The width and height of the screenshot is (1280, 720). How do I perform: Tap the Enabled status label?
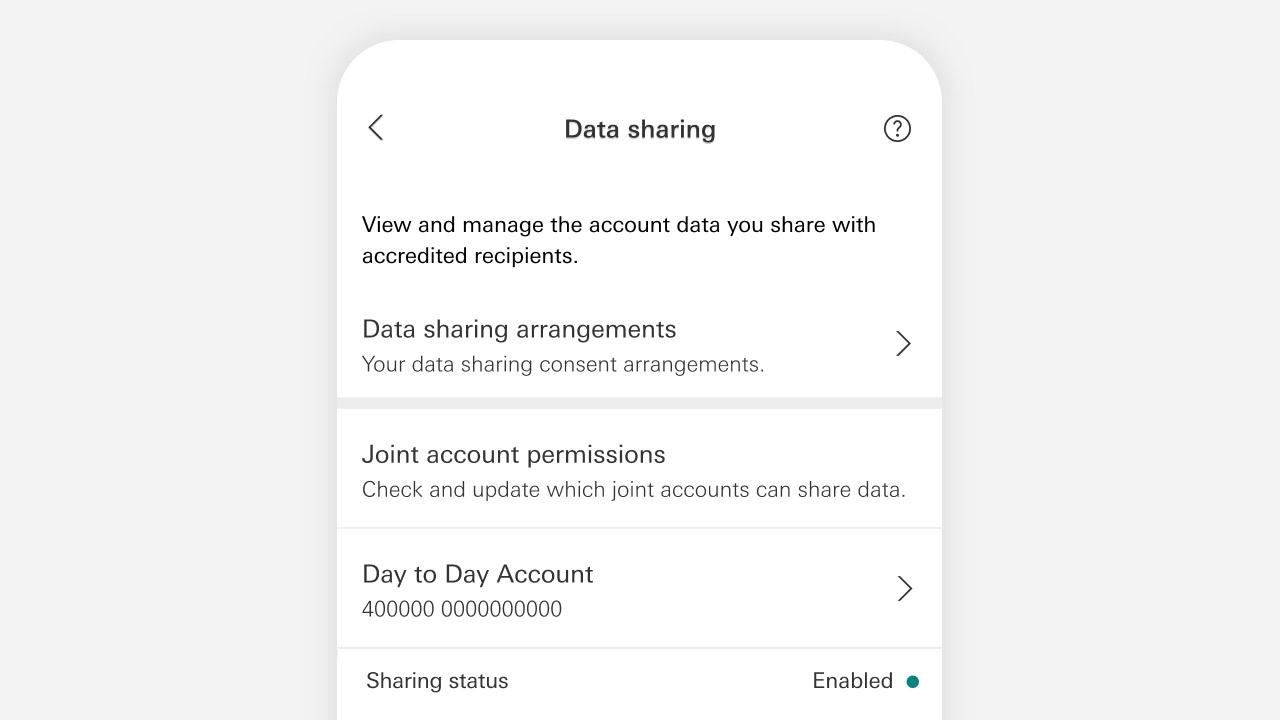pos(852,681)
